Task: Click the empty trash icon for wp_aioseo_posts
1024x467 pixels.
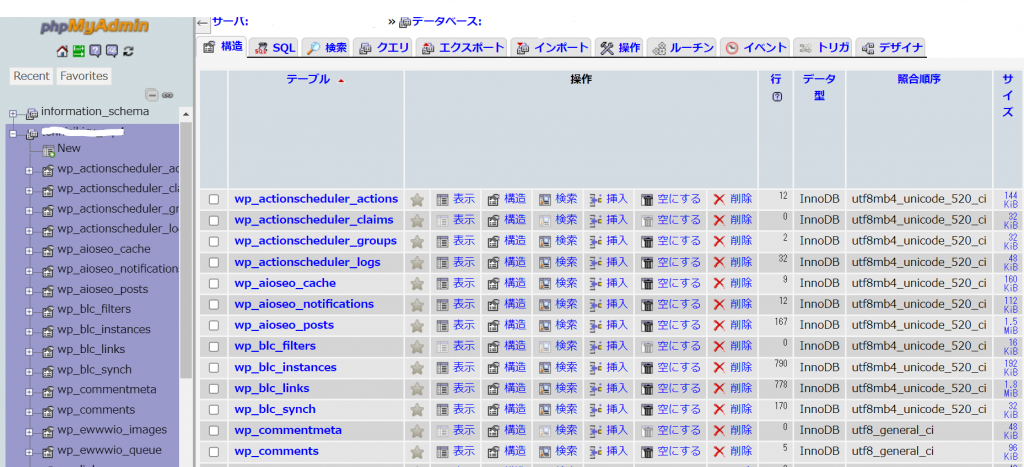Action: [647, 325]
